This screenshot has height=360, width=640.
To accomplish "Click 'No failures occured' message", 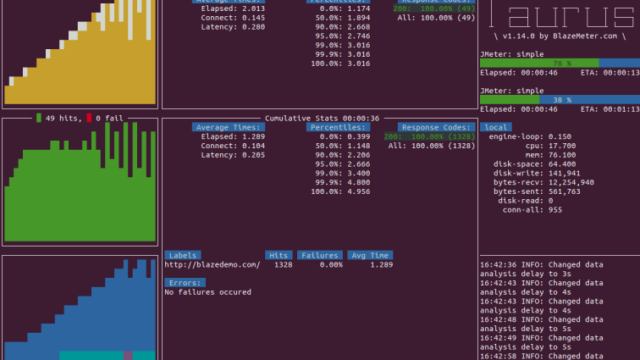I will click(x=208, y=292).
